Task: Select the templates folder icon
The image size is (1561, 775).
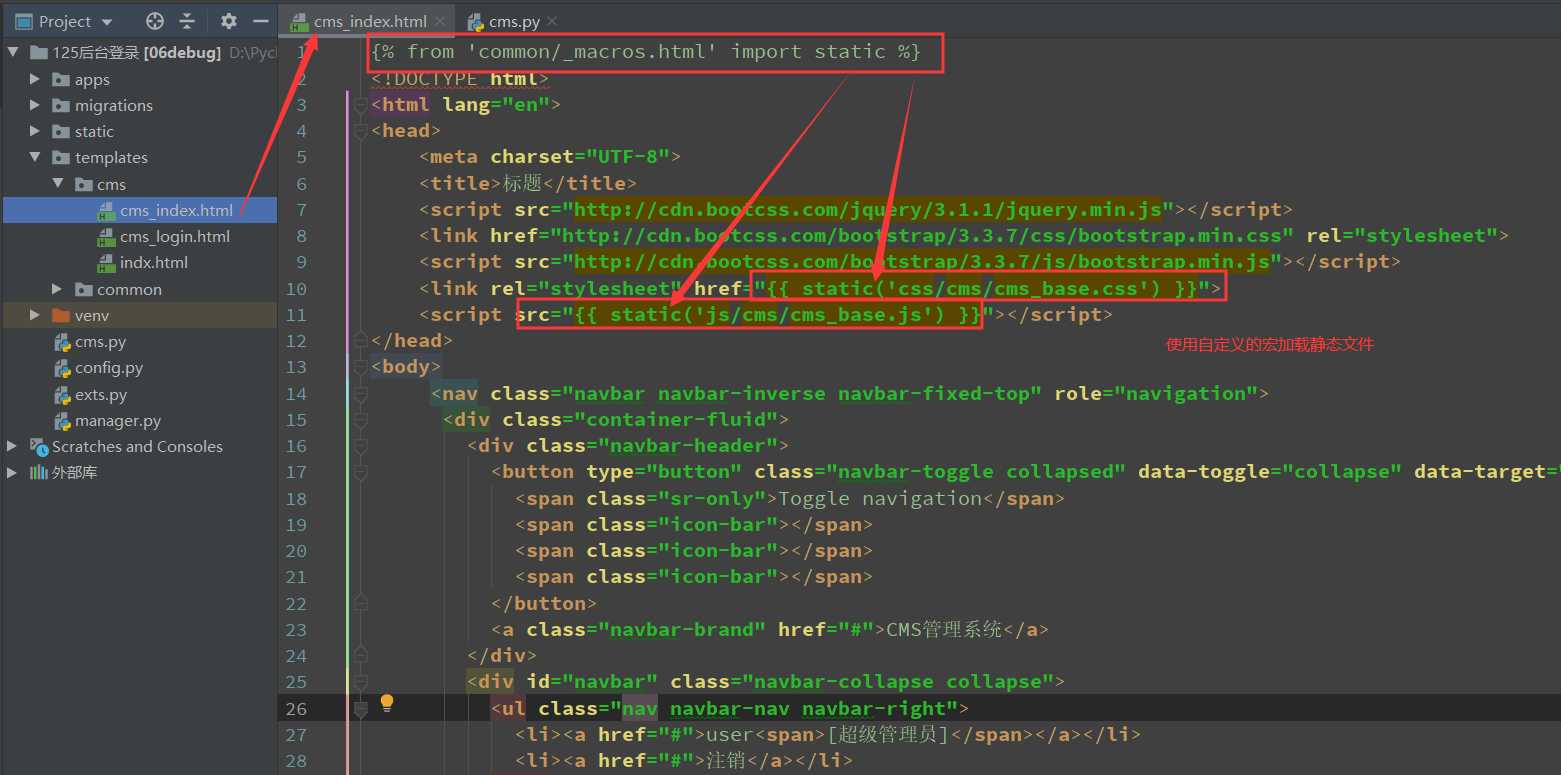Action: point(61,157)
